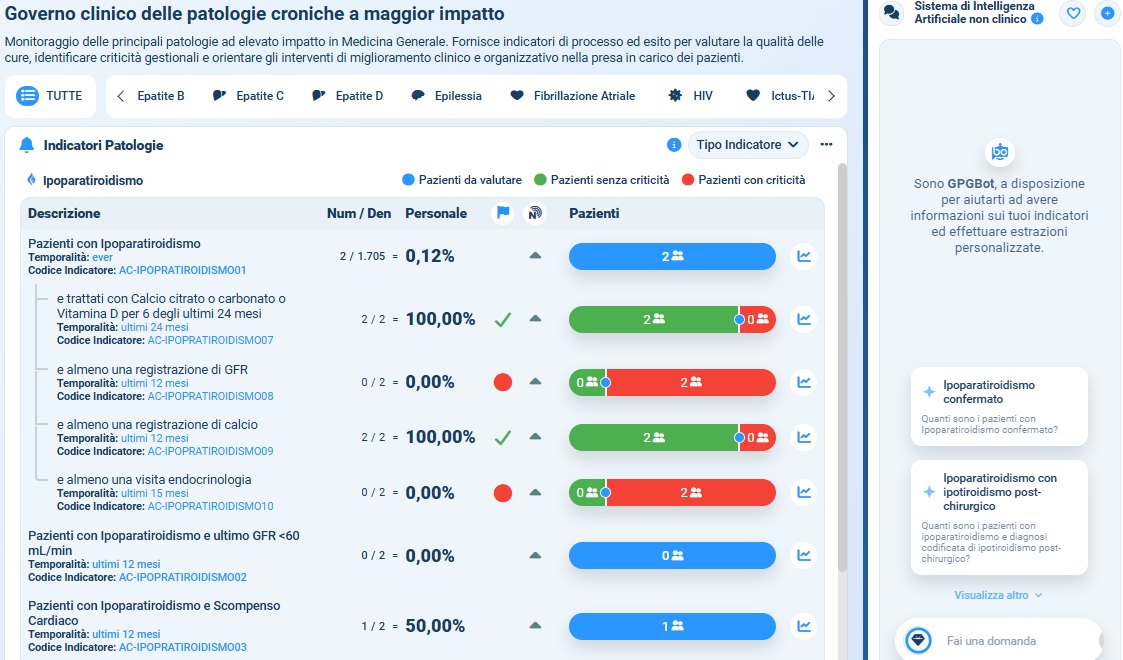Click info icon next to Artificiale non clinico
This screenshot has width=1123, height=660.
point(1037,19)
